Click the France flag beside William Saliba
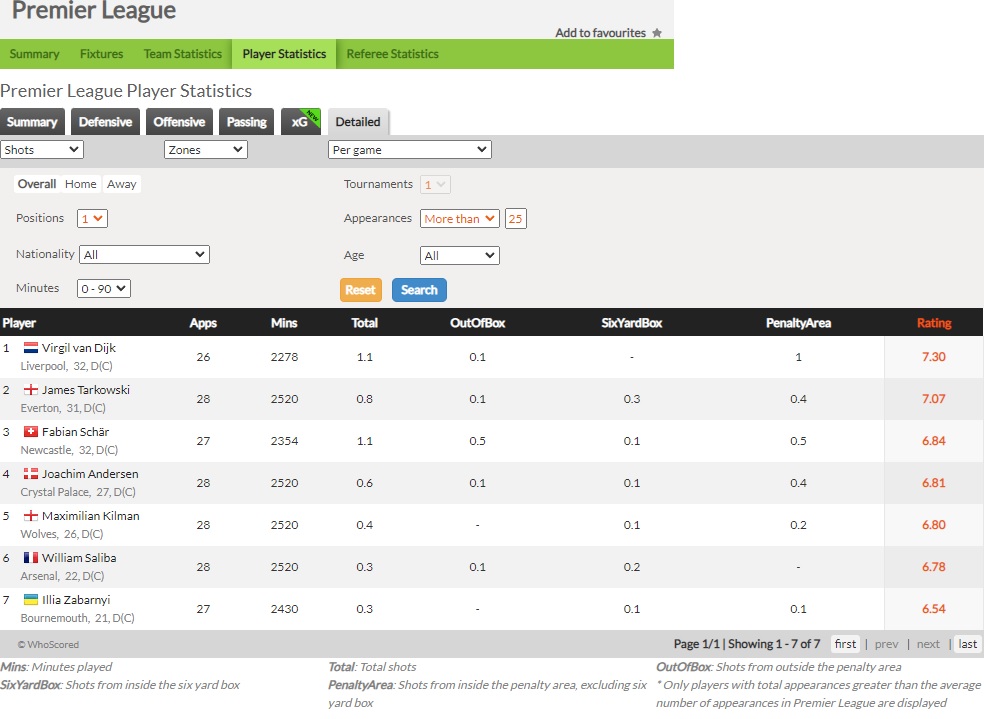 pos(31,558)
